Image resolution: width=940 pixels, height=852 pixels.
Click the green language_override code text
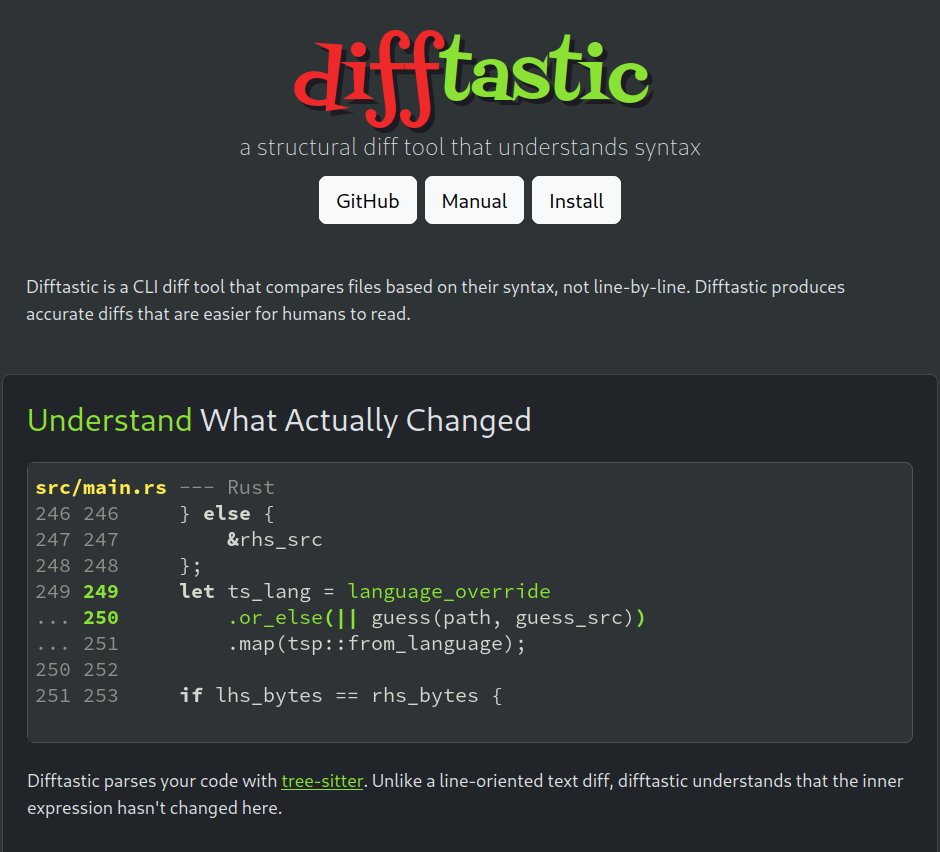[x=449, y=592]
